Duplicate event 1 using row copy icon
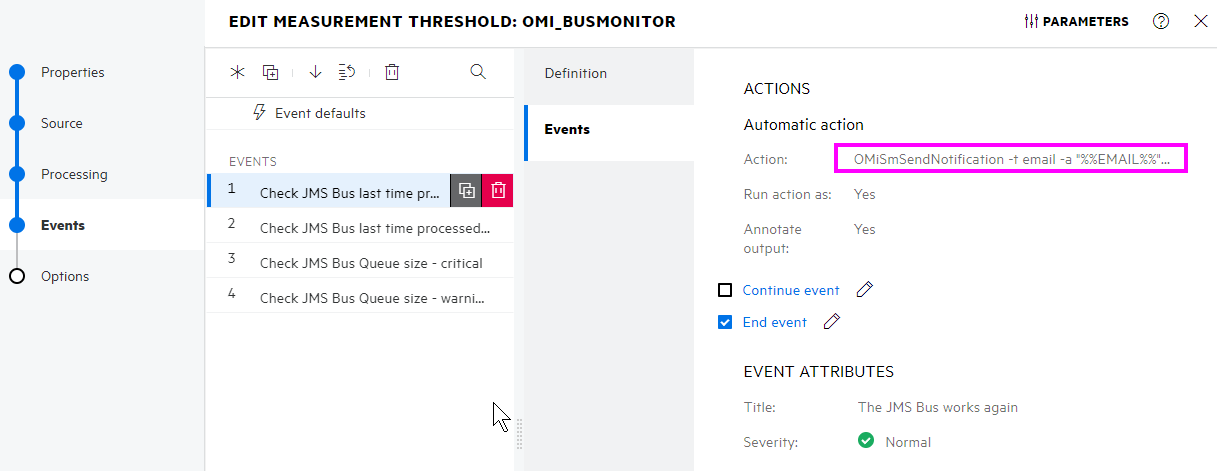Viewport: 1217px width, 471px height. [x=466, y=191]
